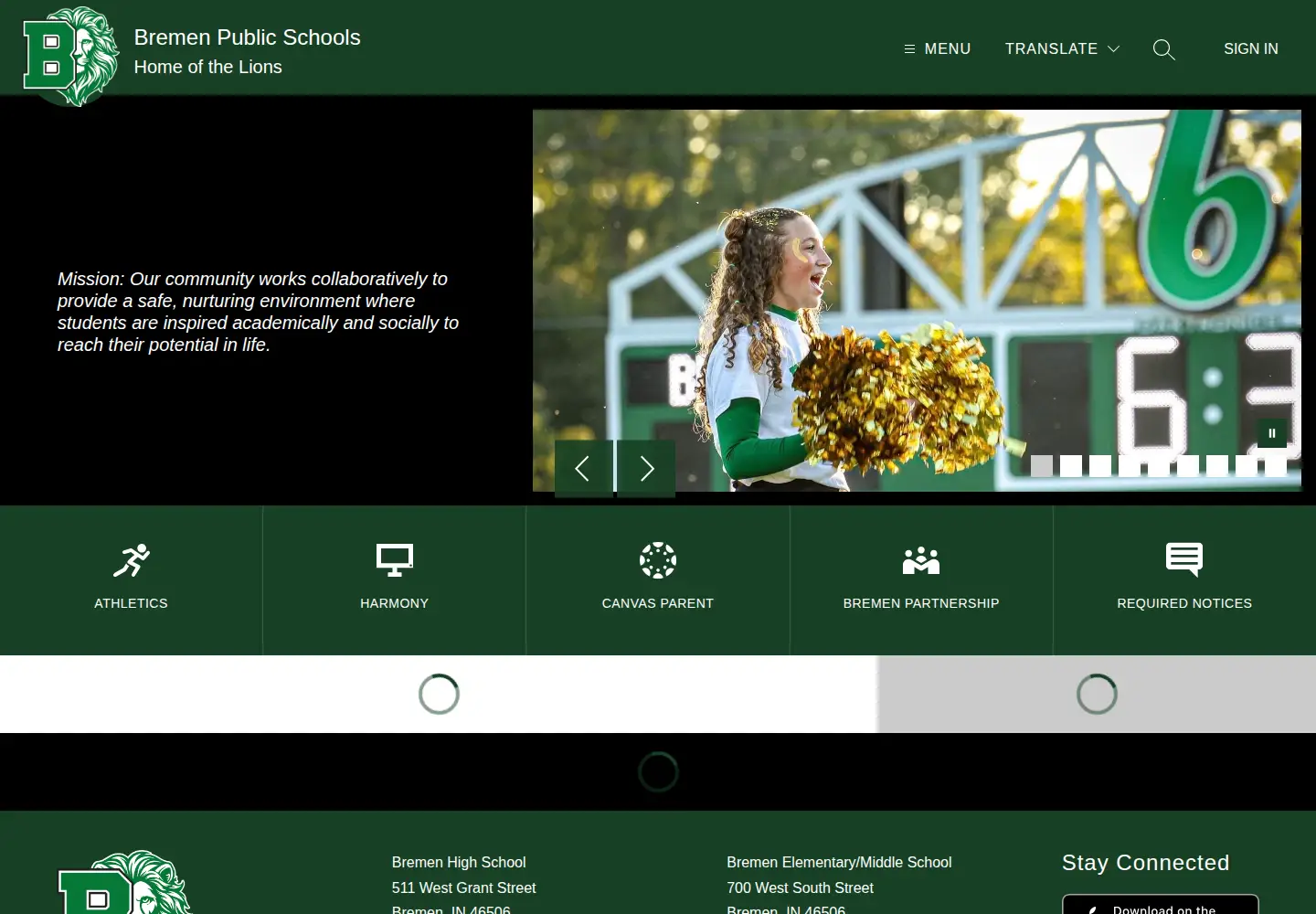Click the "Bremen High School" footer heading
The height and width of the screenshot is (914, 1316).
[459, 862]
